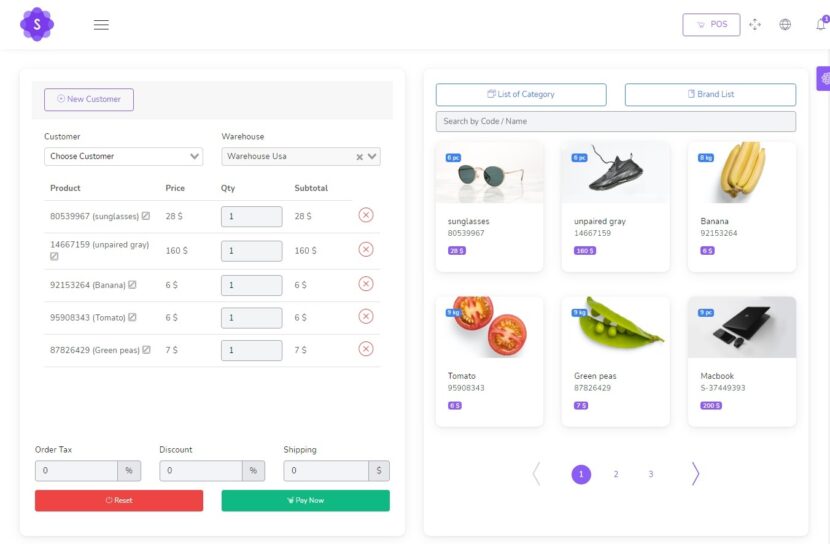Click the Qty column header
This screenshot has height=544, width=830.
point(228,188)
